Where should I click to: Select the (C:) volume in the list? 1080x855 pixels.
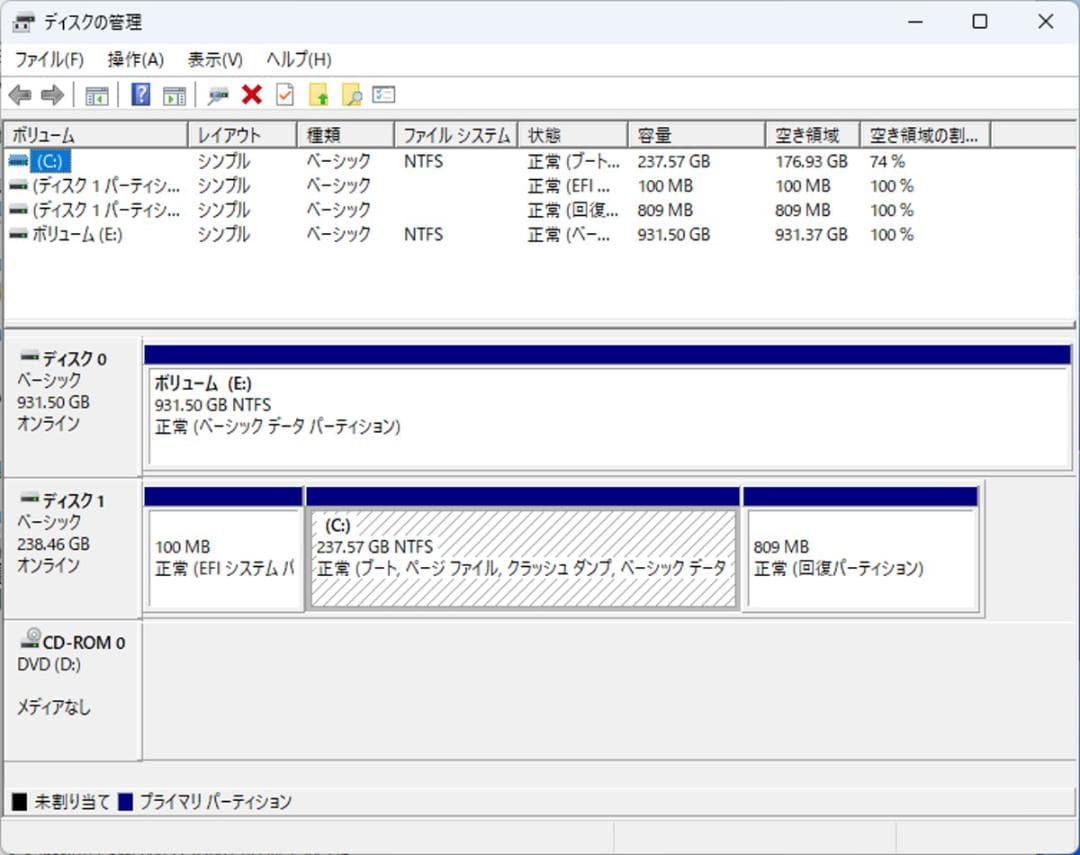pos(50,161)
